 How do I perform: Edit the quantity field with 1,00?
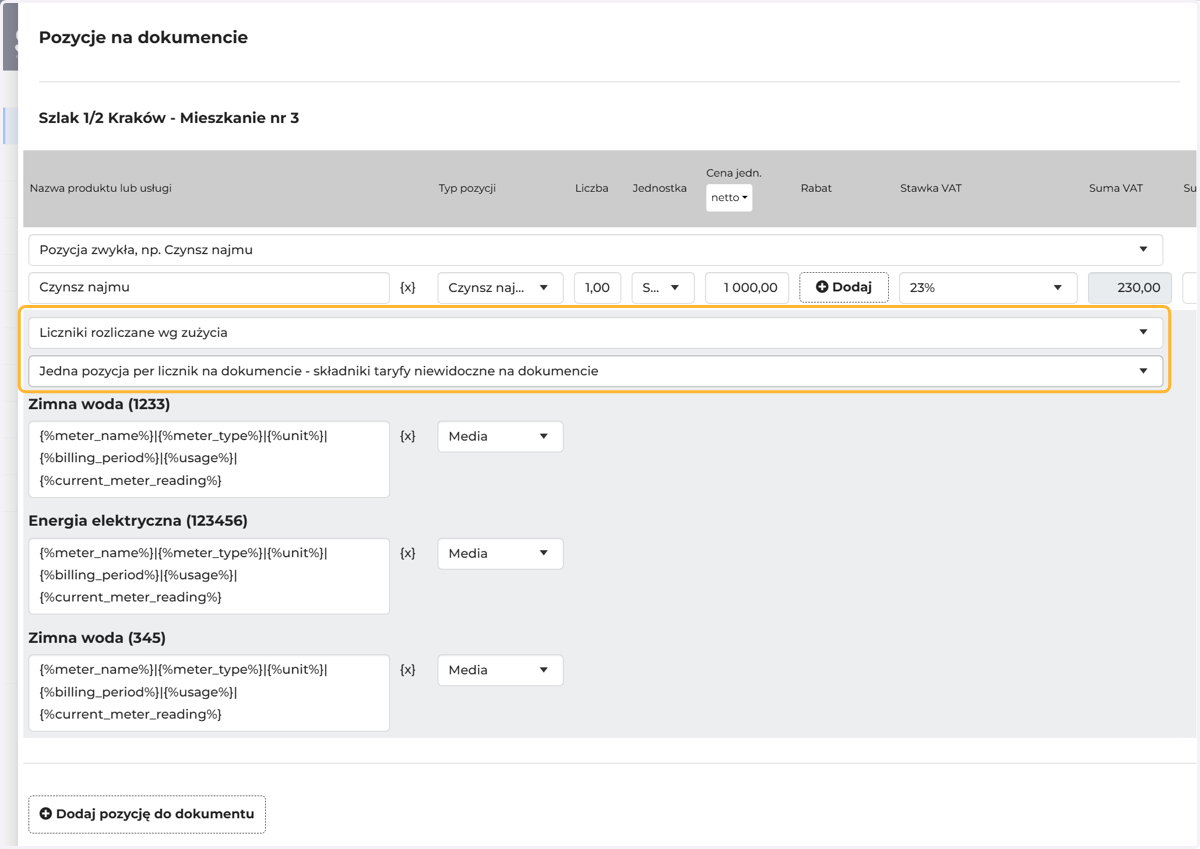tap(597, 287)
